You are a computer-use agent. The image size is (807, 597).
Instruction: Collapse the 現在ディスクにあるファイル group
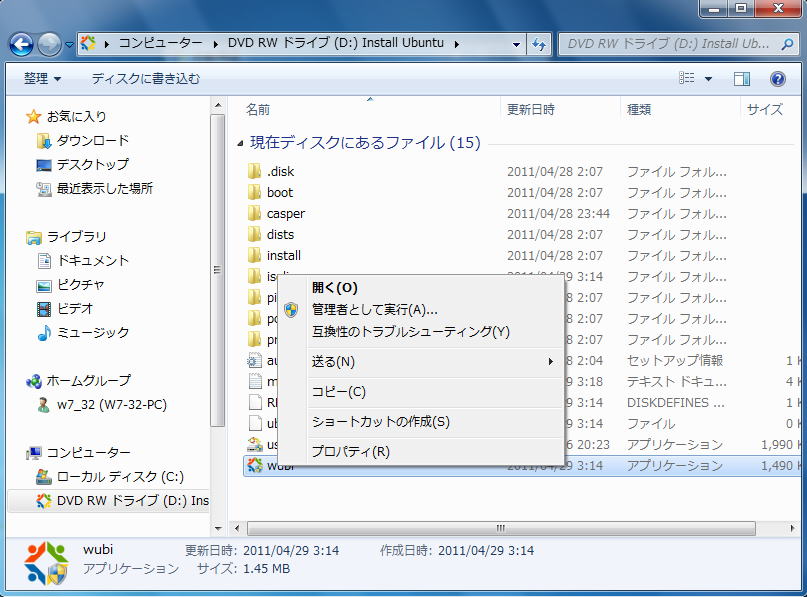[240, 143]
